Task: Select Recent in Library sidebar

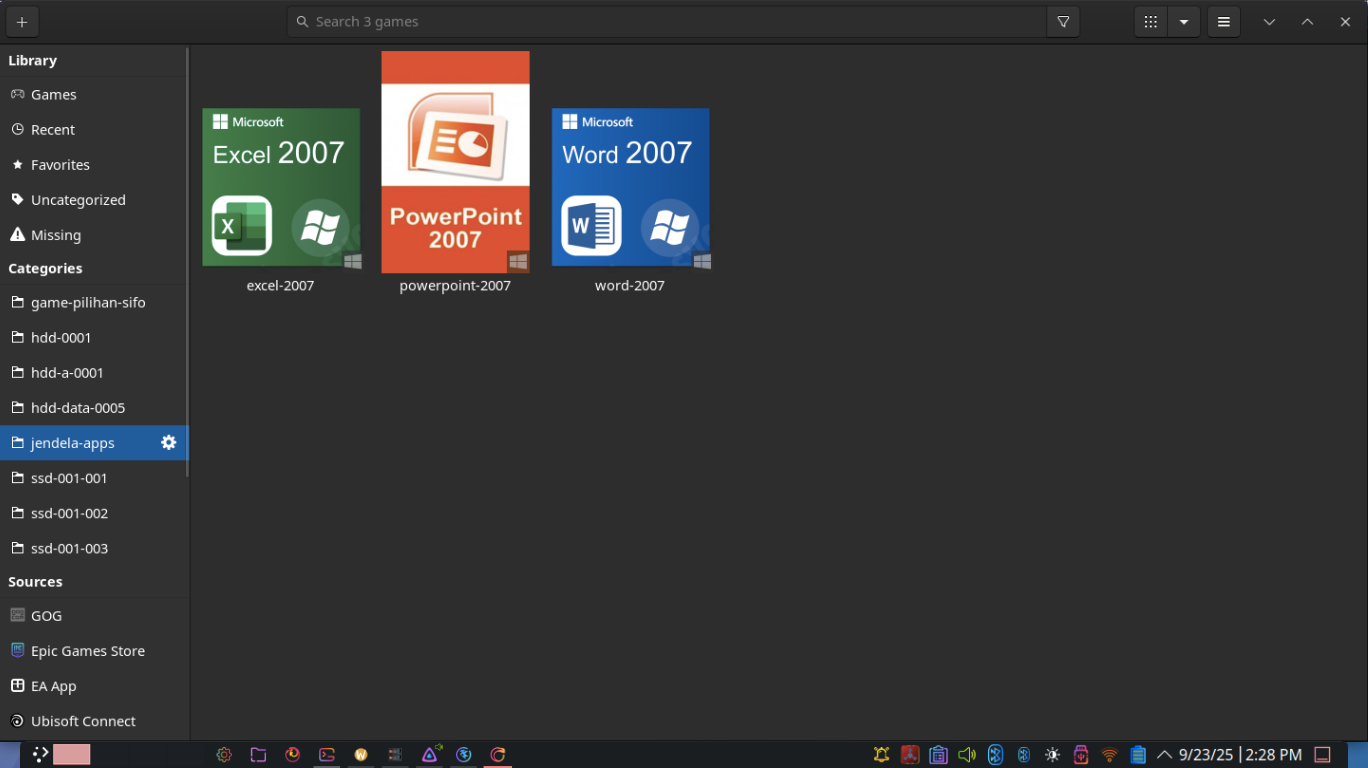Action: [94, 129]
